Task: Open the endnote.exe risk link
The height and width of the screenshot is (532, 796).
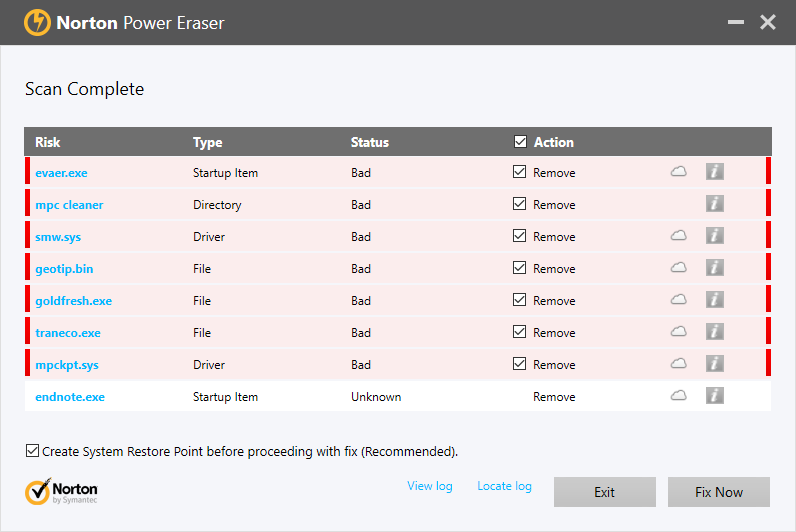Action: point(70,397)
